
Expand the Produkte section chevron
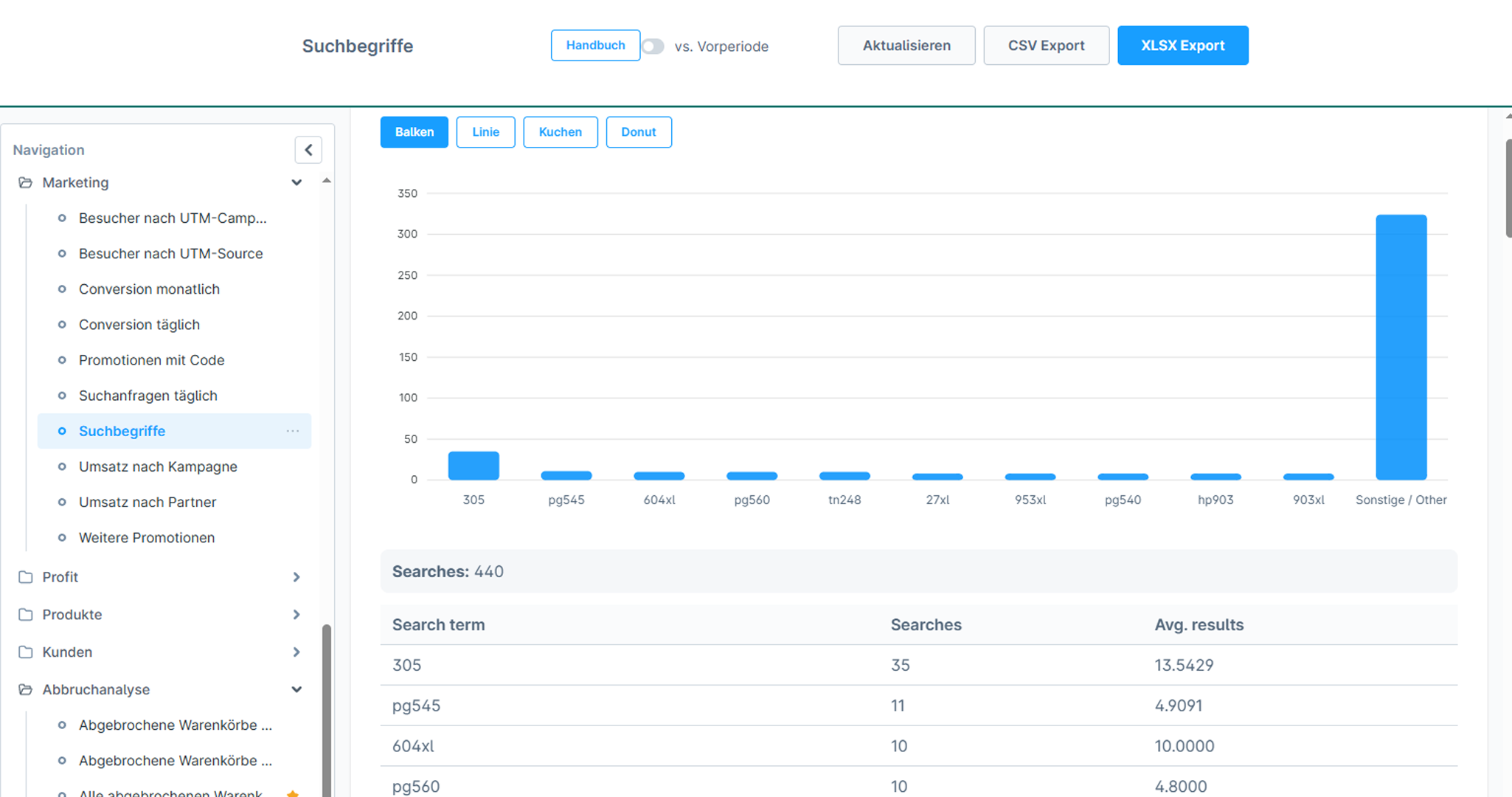pos(296,615)
